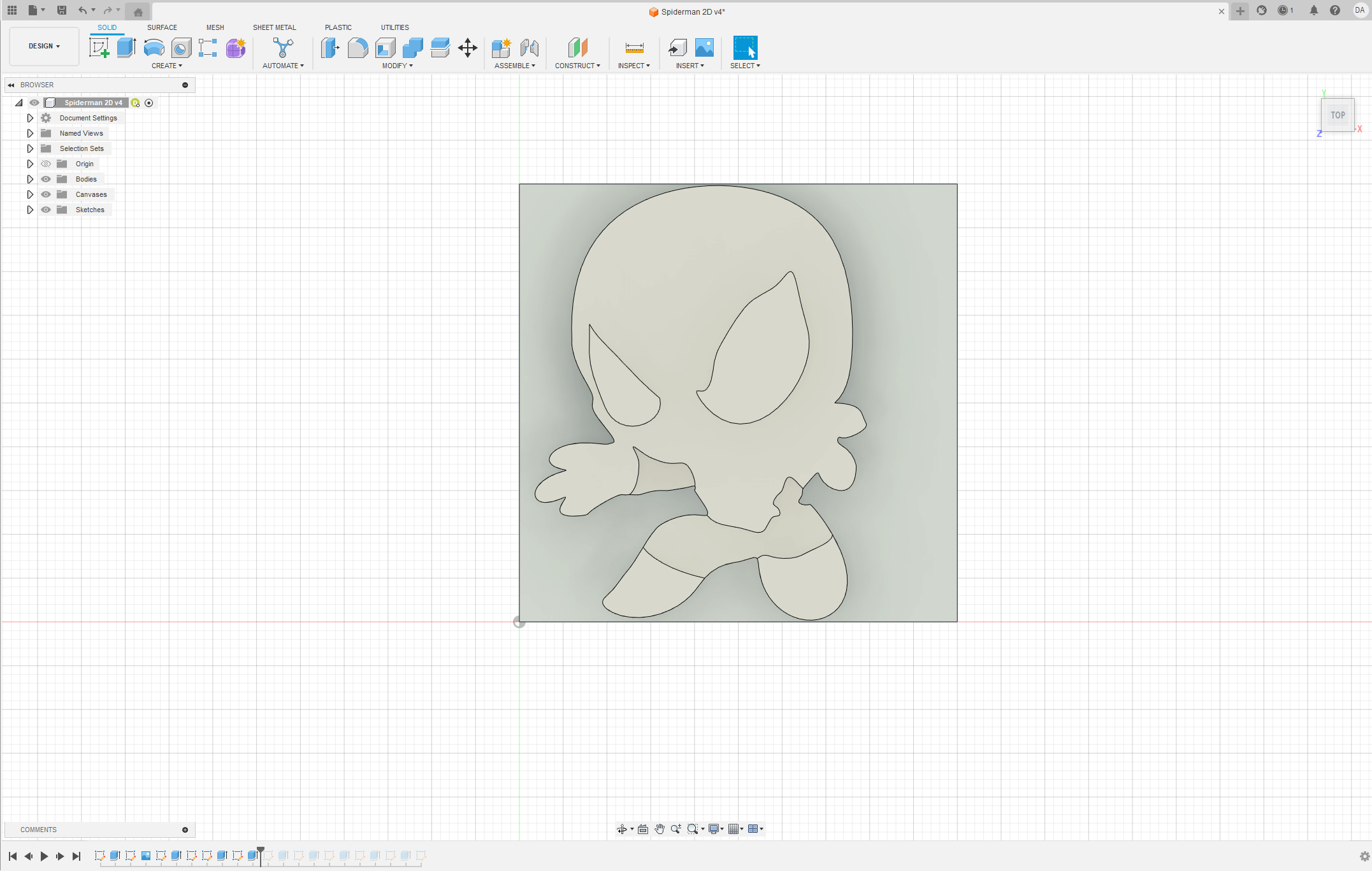Toggle visibility of Bodies folder
The image size is (1372, 871).
pos(45,179)
